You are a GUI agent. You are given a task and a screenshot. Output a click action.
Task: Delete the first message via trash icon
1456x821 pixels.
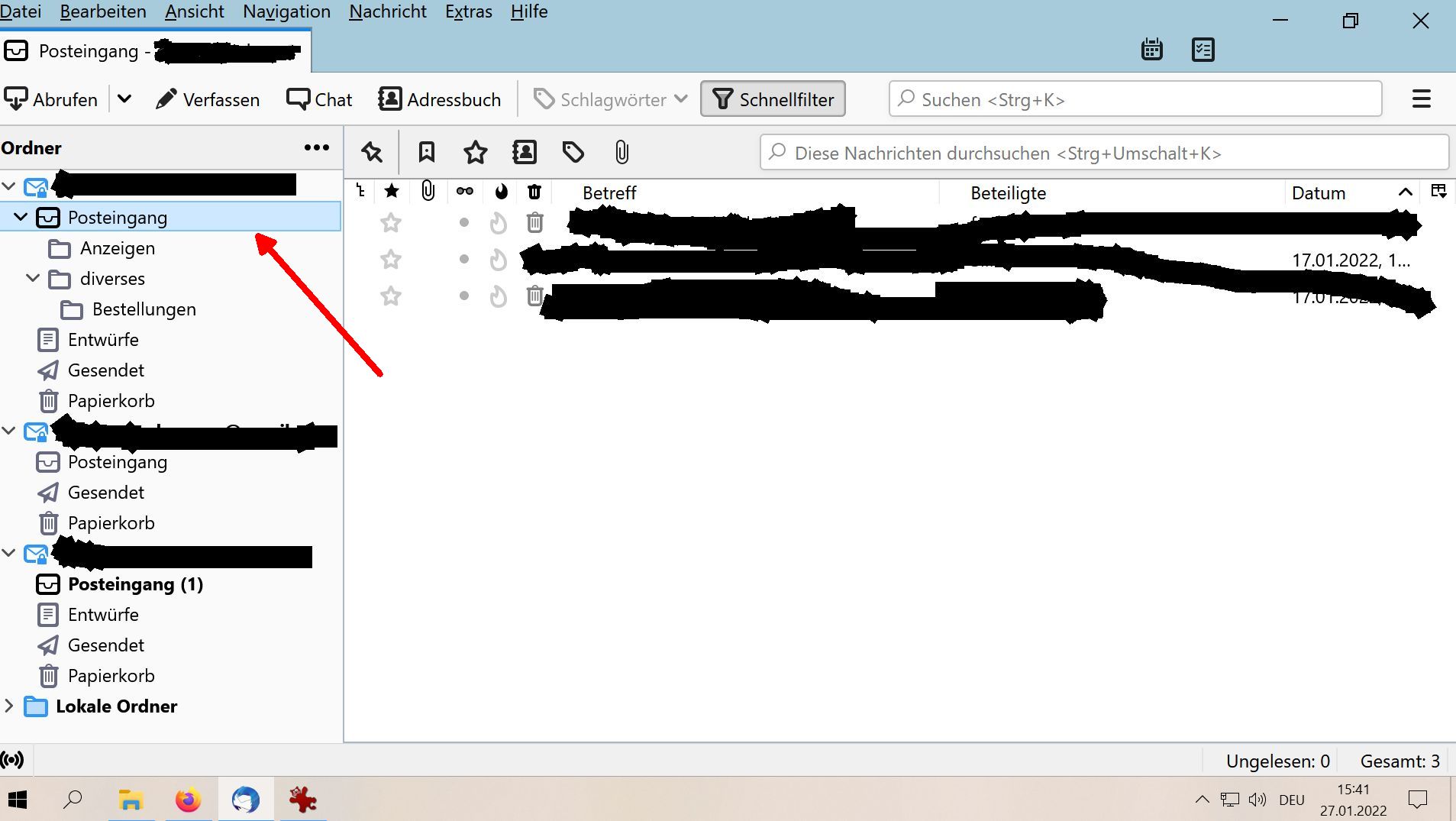pyautogui.click(x=534, y=222)
